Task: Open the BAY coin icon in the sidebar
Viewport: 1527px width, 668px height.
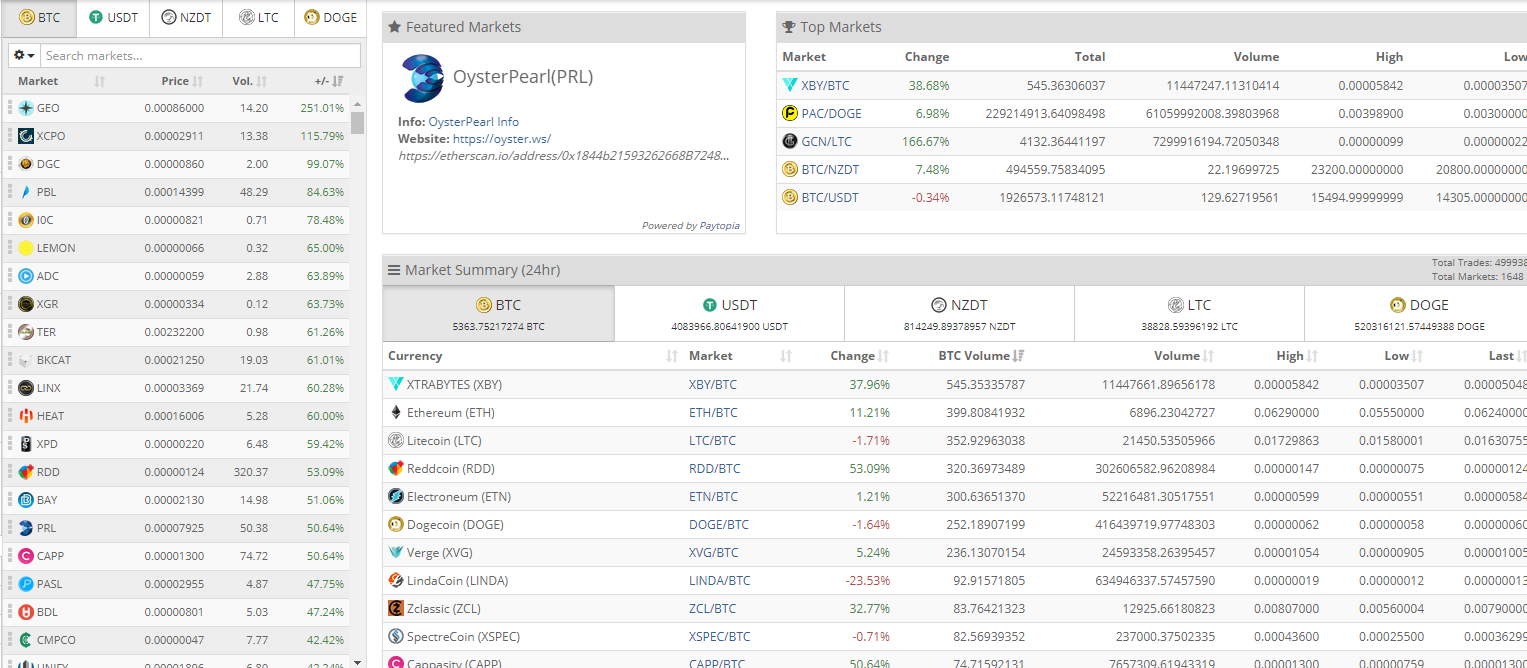Action: [26, 500]
